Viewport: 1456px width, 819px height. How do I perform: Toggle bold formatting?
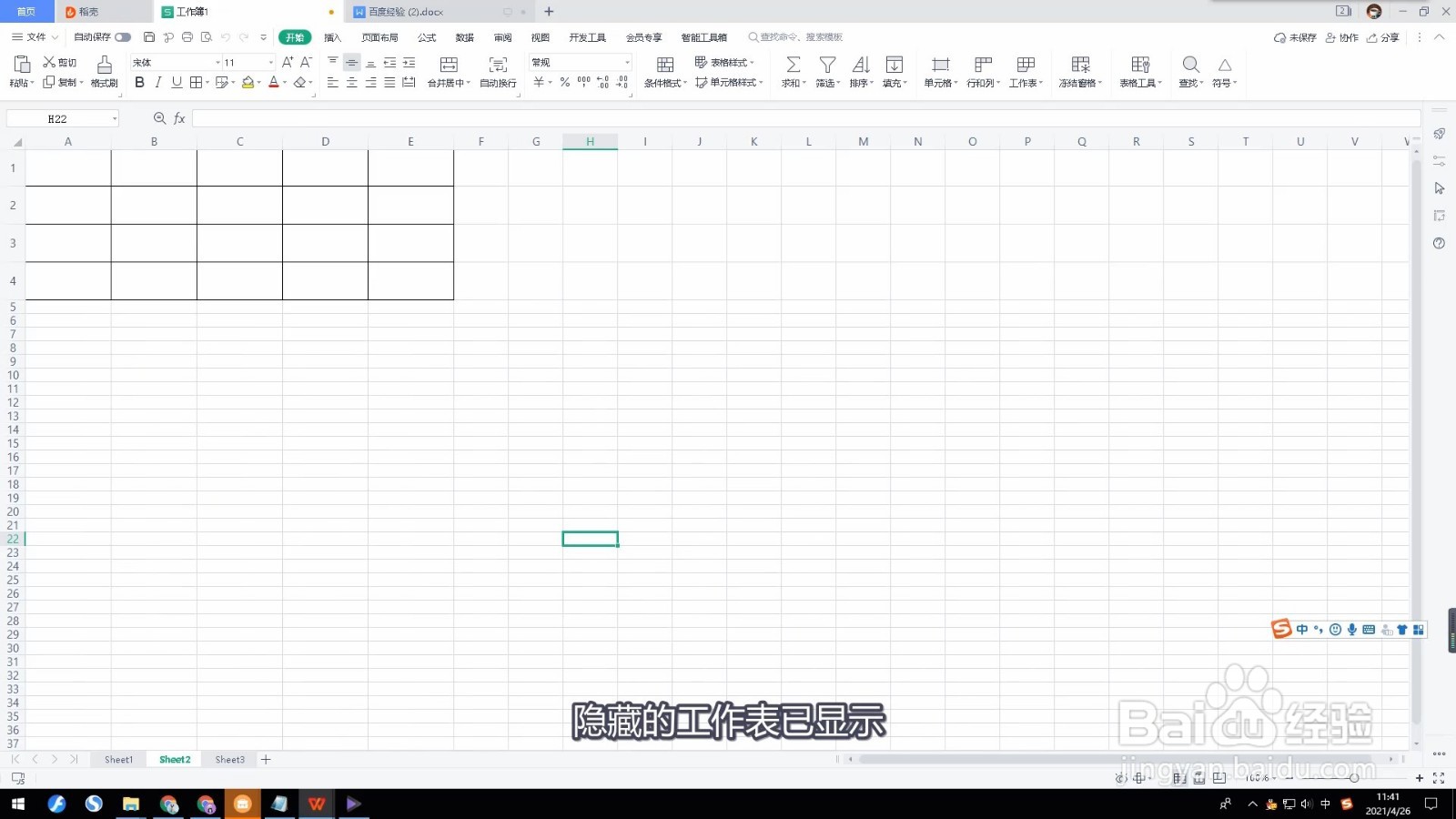pyautogui.click(x=139, y=83)
